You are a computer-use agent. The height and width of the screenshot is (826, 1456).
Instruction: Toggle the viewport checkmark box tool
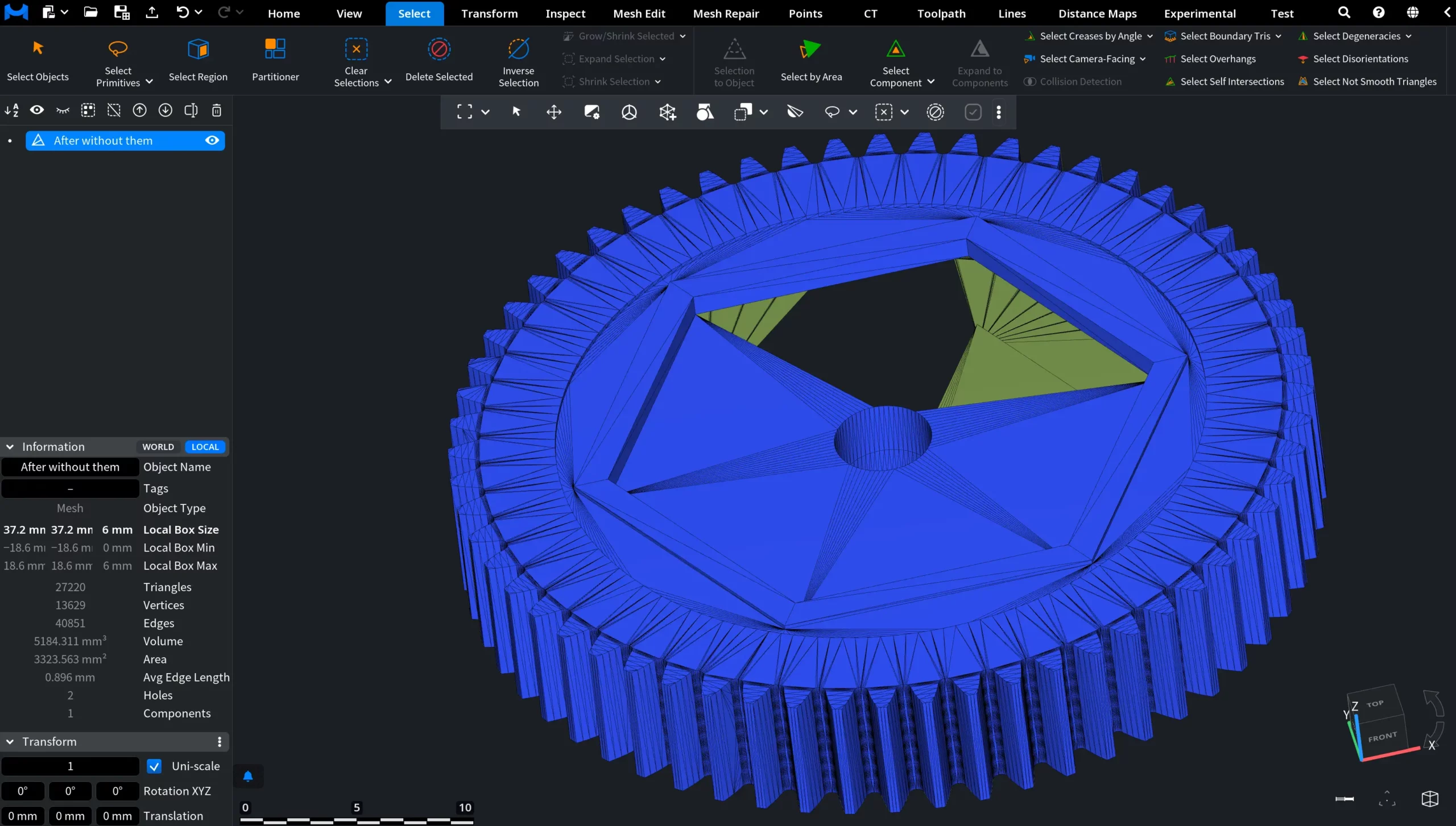pos(973,112)
